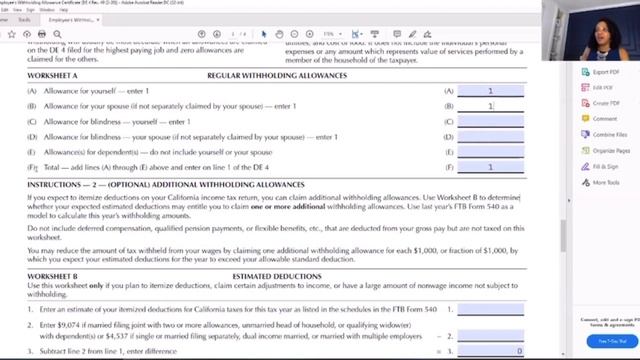The height and width of the screenshot is (360, 640).
Task: Zoom in with the plus circle icon
Action: (x=310, y=34)
